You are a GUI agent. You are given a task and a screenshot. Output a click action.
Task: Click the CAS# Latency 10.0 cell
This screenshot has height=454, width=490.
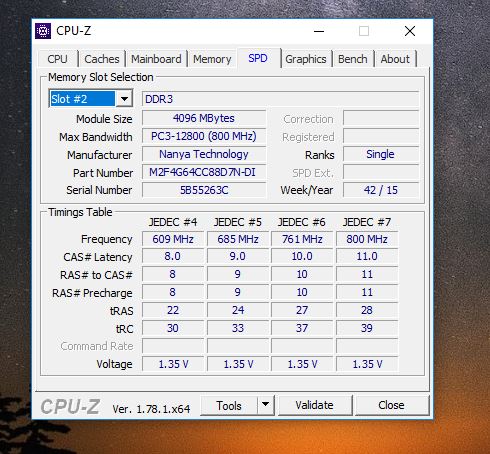coord(302,256)
